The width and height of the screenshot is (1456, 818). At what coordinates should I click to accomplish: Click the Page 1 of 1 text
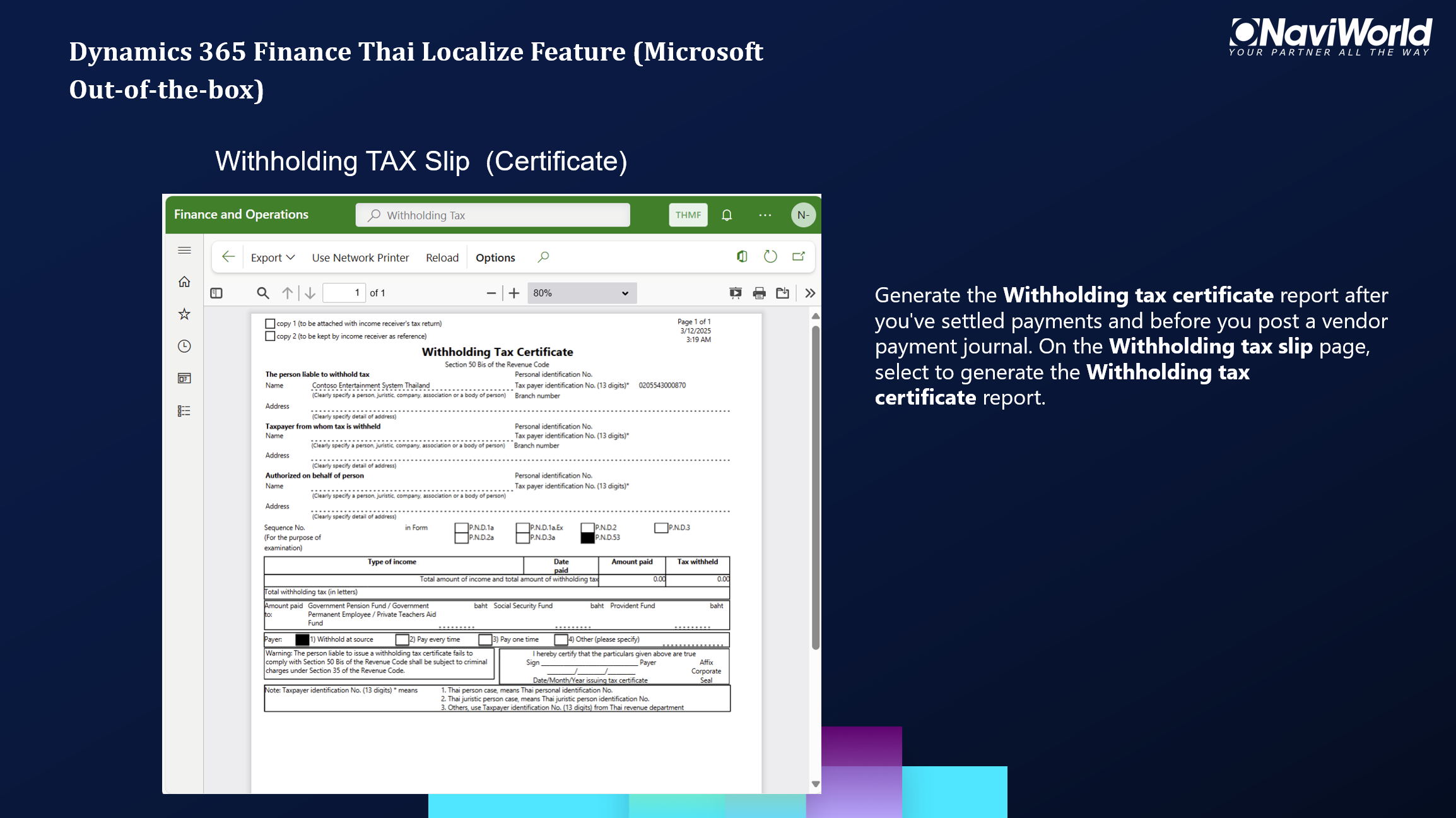pyautogui.click(x=694, y=322)
